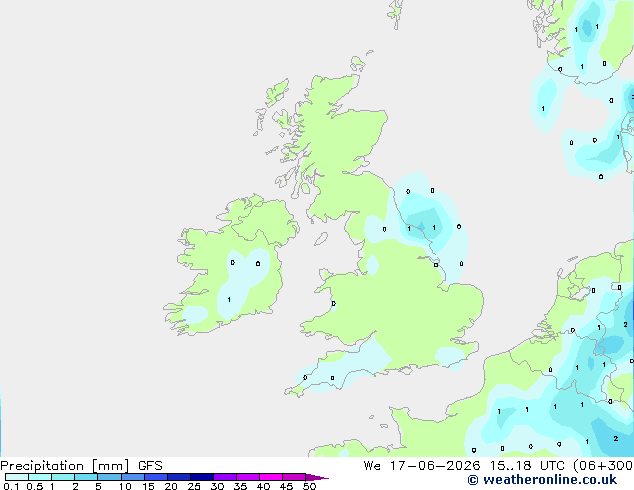Select the 5–10 mm legend color swatch

(x=109, y=477)
